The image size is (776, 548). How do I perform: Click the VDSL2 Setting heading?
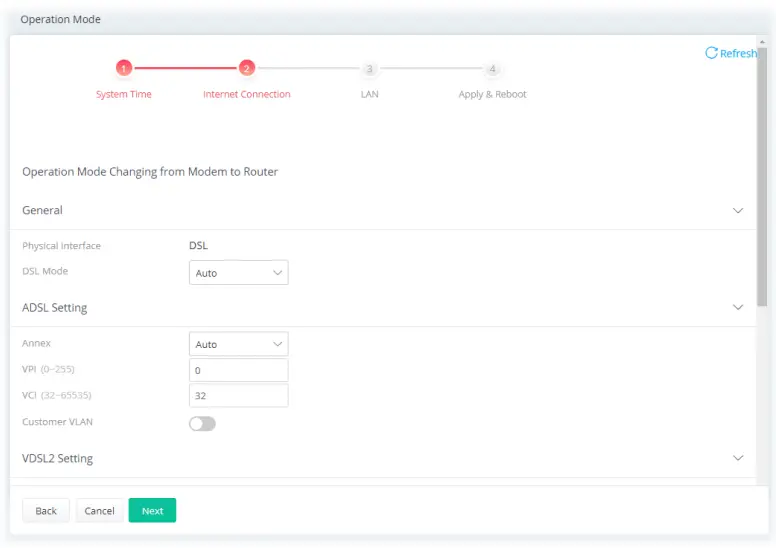57,458
